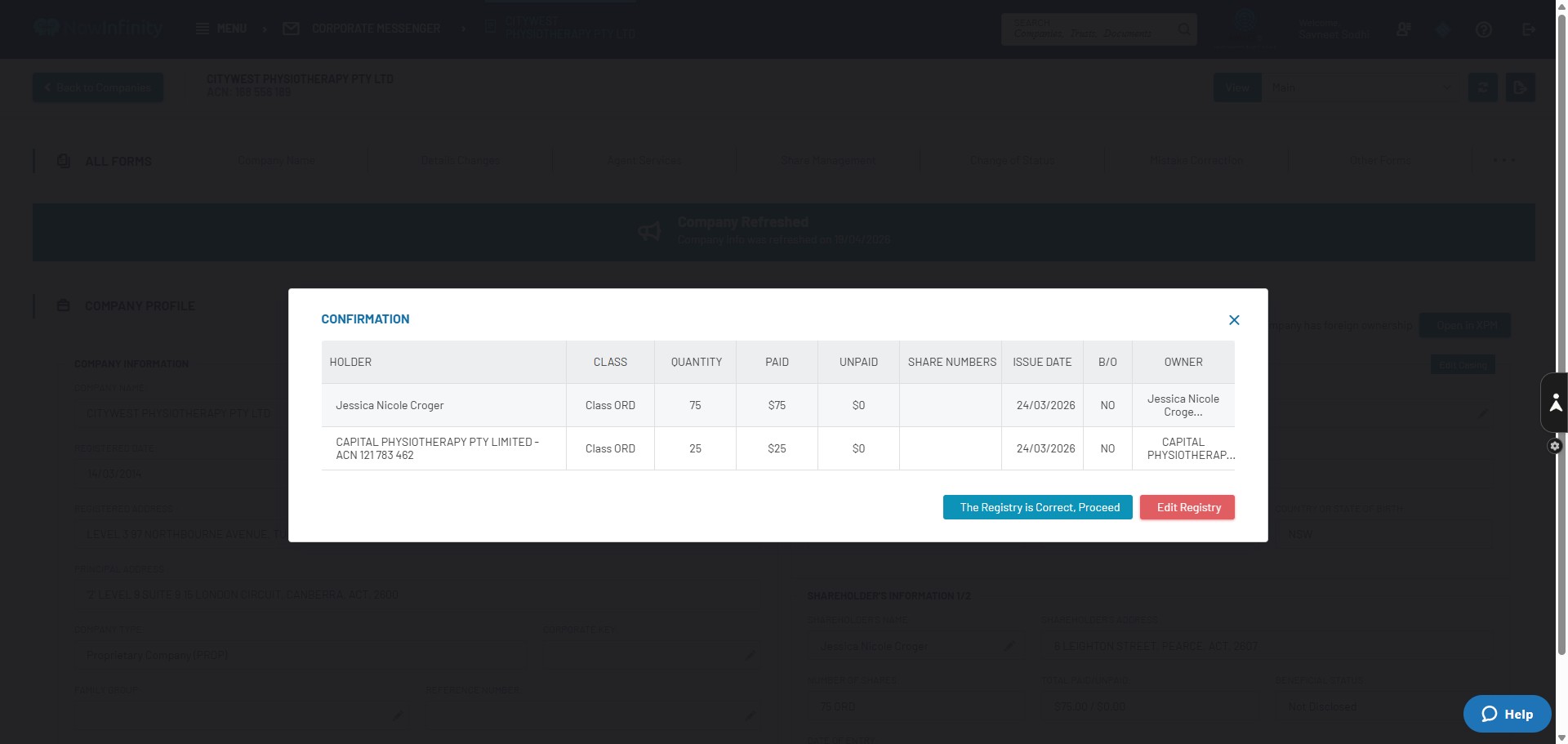Open the Main view dropdown

point(1361,87)
